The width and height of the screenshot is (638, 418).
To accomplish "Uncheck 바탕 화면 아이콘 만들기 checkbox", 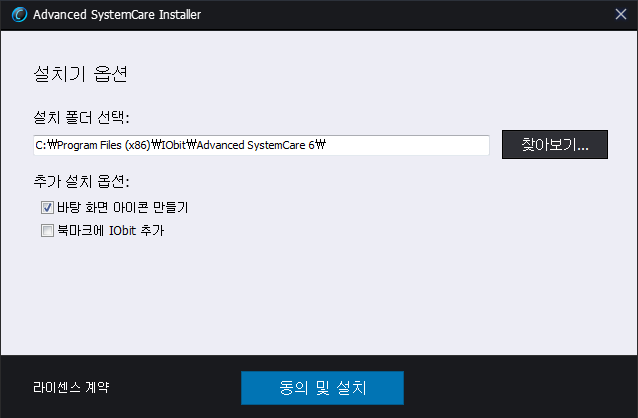I will pyautogui.click(x=47, y=208).
